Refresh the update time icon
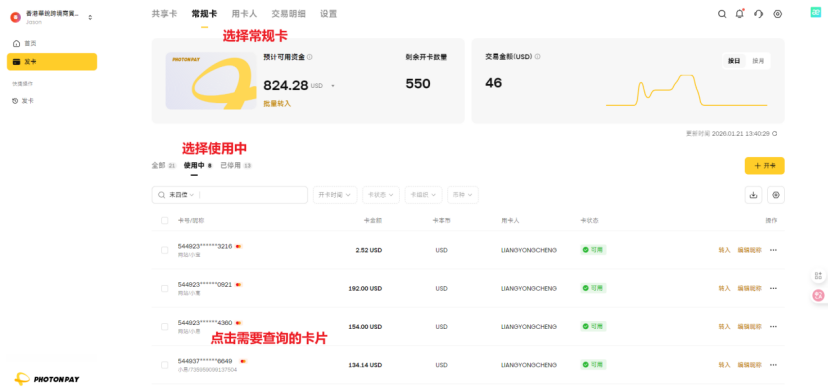Screen dimensions: 828x392 (x=775, y=134)
